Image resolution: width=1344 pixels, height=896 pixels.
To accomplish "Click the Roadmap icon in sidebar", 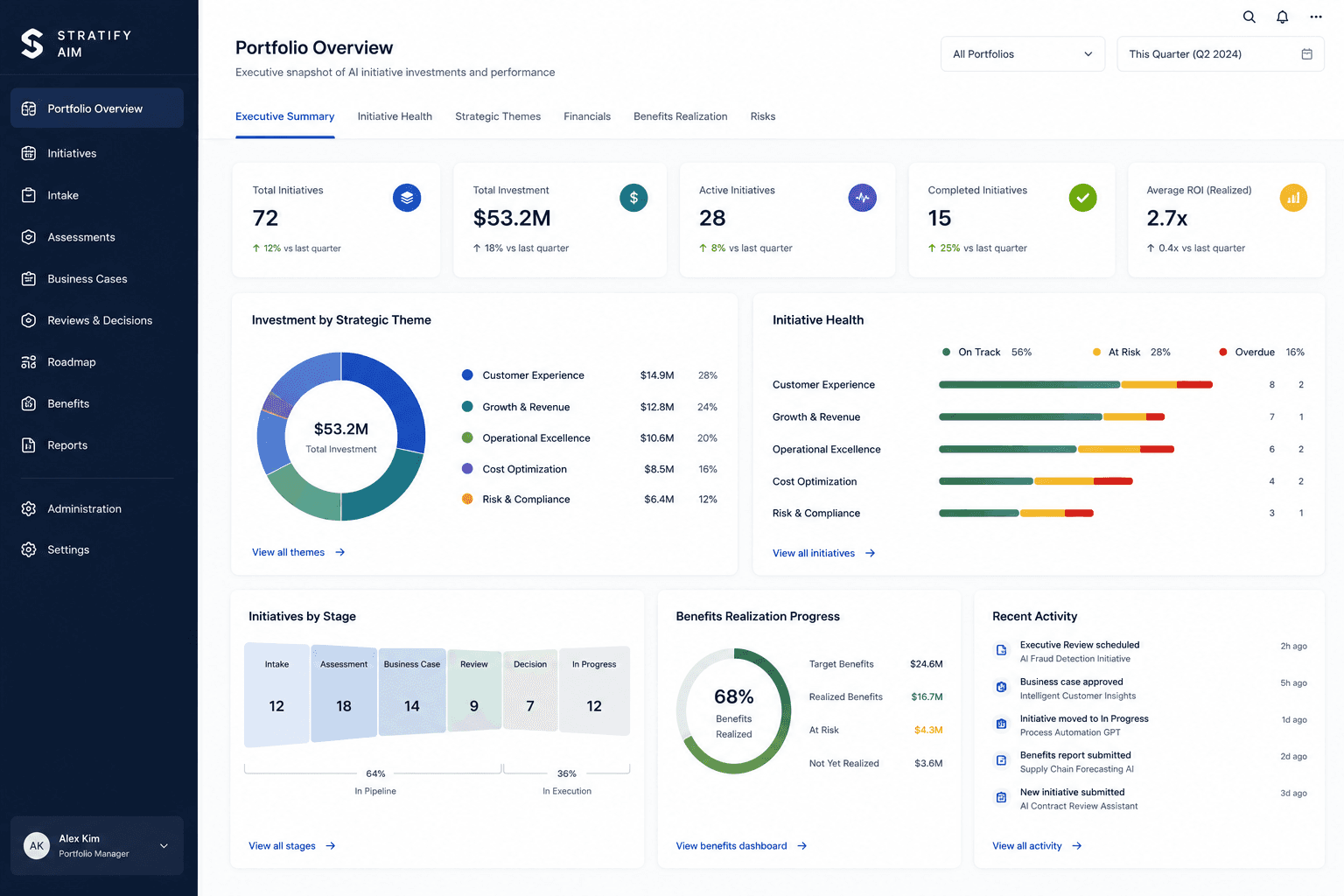I will tap(29, 362).
